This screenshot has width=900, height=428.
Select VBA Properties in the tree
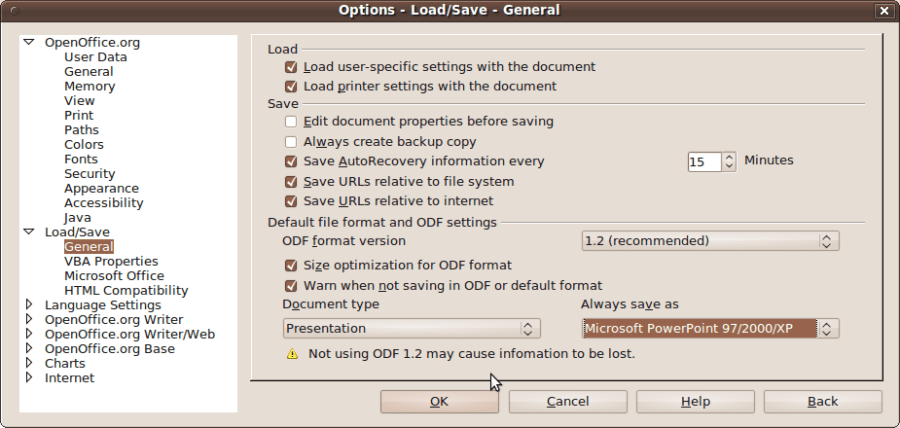(111, 262)
